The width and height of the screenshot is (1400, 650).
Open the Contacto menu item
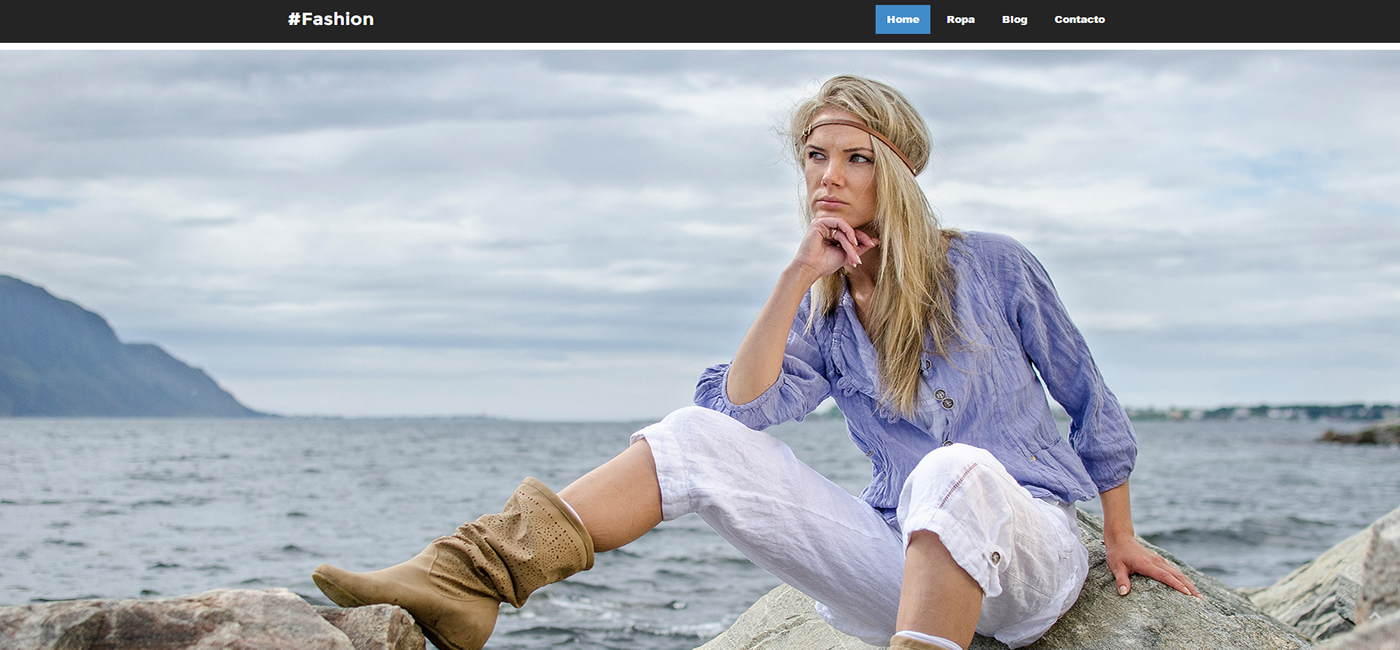click(1079, 19)
